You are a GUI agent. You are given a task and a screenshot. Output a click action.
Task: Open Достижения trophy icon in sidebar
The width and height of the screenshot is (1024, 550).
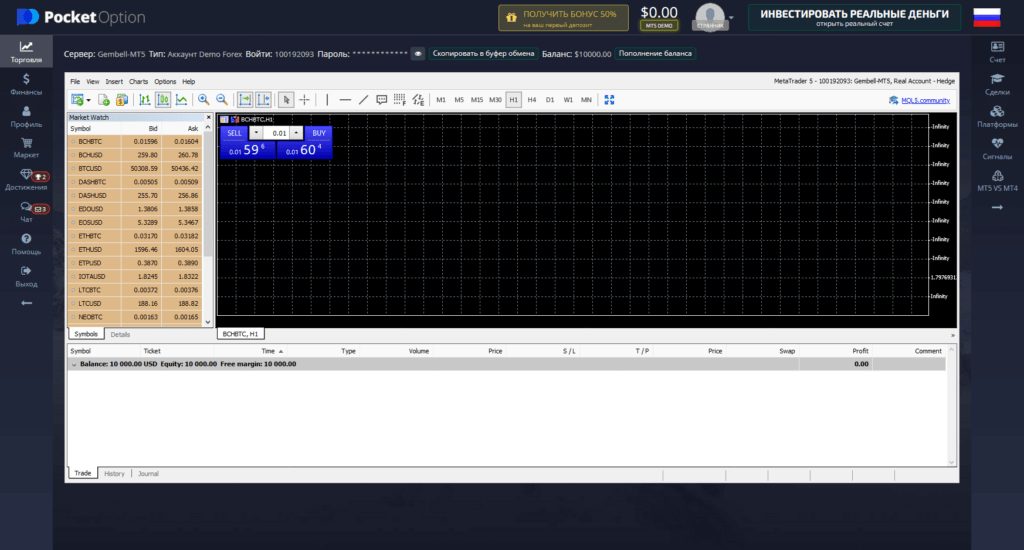tap(26, 180)
